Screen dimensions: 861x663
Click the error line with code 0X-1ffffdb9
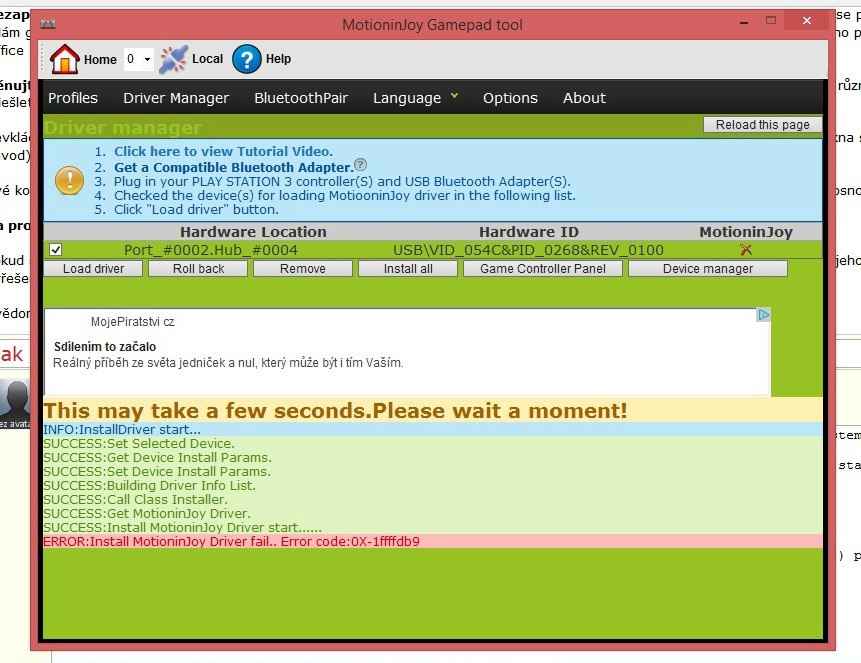(x=433, y=541)
